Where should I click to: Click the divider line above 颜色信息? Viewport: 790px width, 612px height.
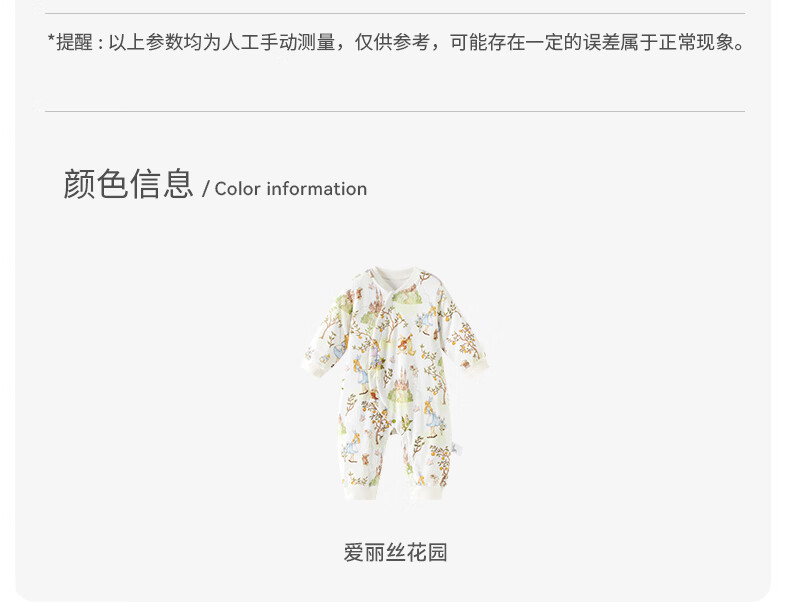[395, 111]
